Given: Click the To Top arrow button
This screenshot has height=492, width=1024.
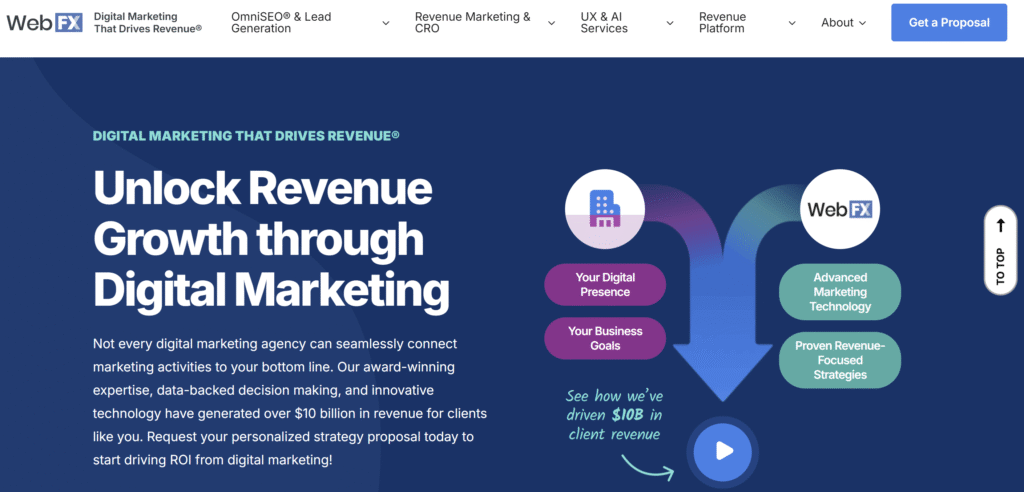Looking at the screenshot, I should coord(1000,250).
